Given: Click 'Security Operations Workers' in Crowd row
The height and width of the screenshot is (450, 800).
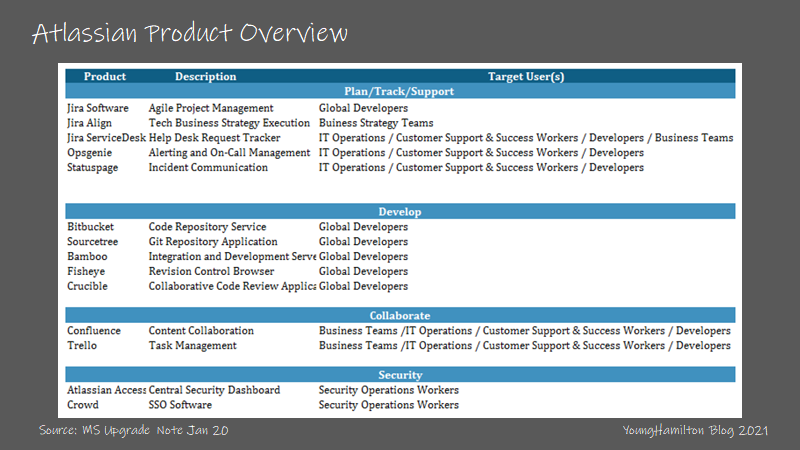Looking at the screenshot, I should (389, 405).
